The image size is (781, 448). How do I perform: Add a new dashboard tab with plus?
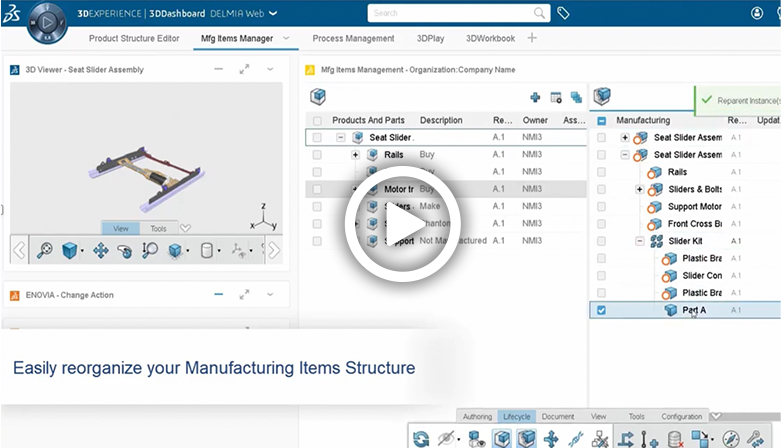click(x=532, y=38)
